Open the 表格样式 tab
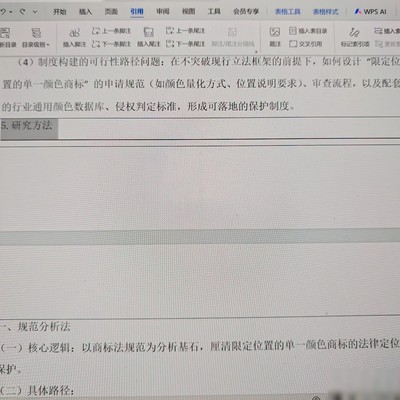Screen dimensions: 400x400 (326, 12)
